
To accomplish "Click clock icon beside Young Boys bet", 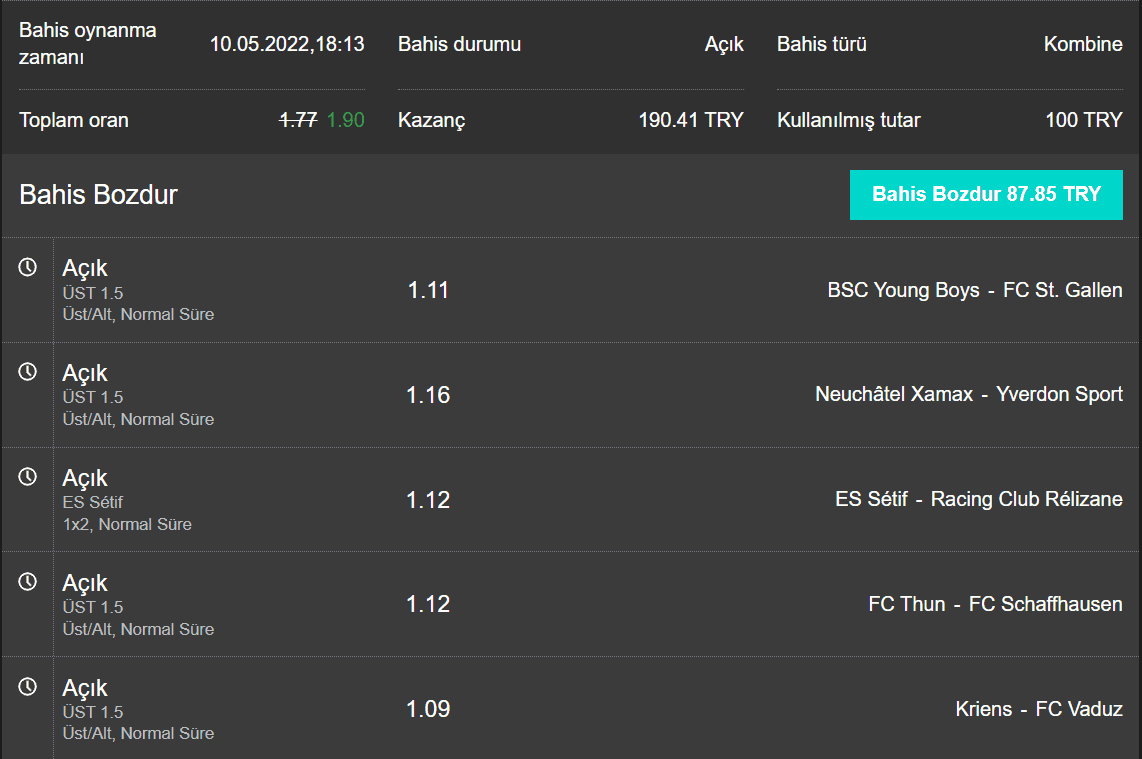I will pos(28,267).
